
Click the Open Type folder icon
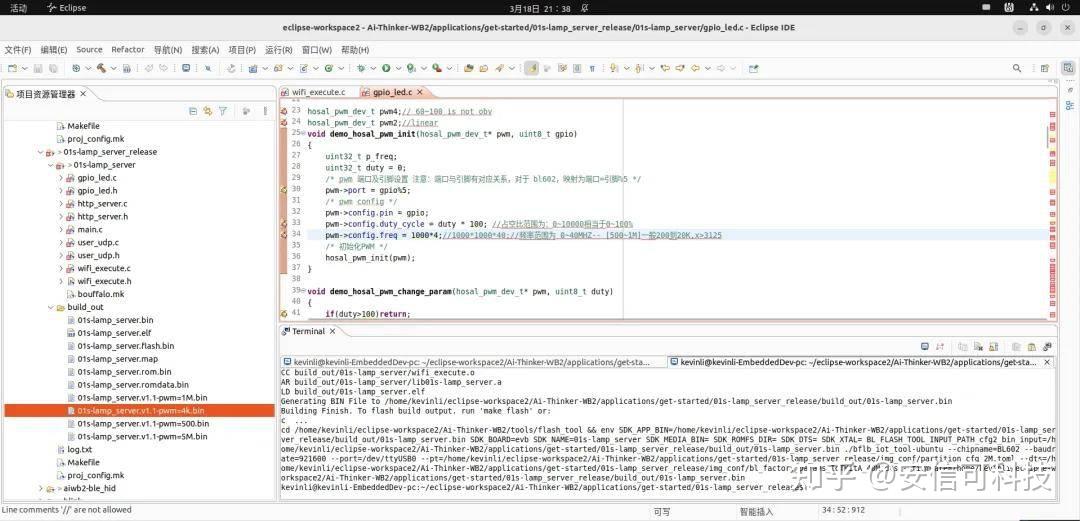468,68
